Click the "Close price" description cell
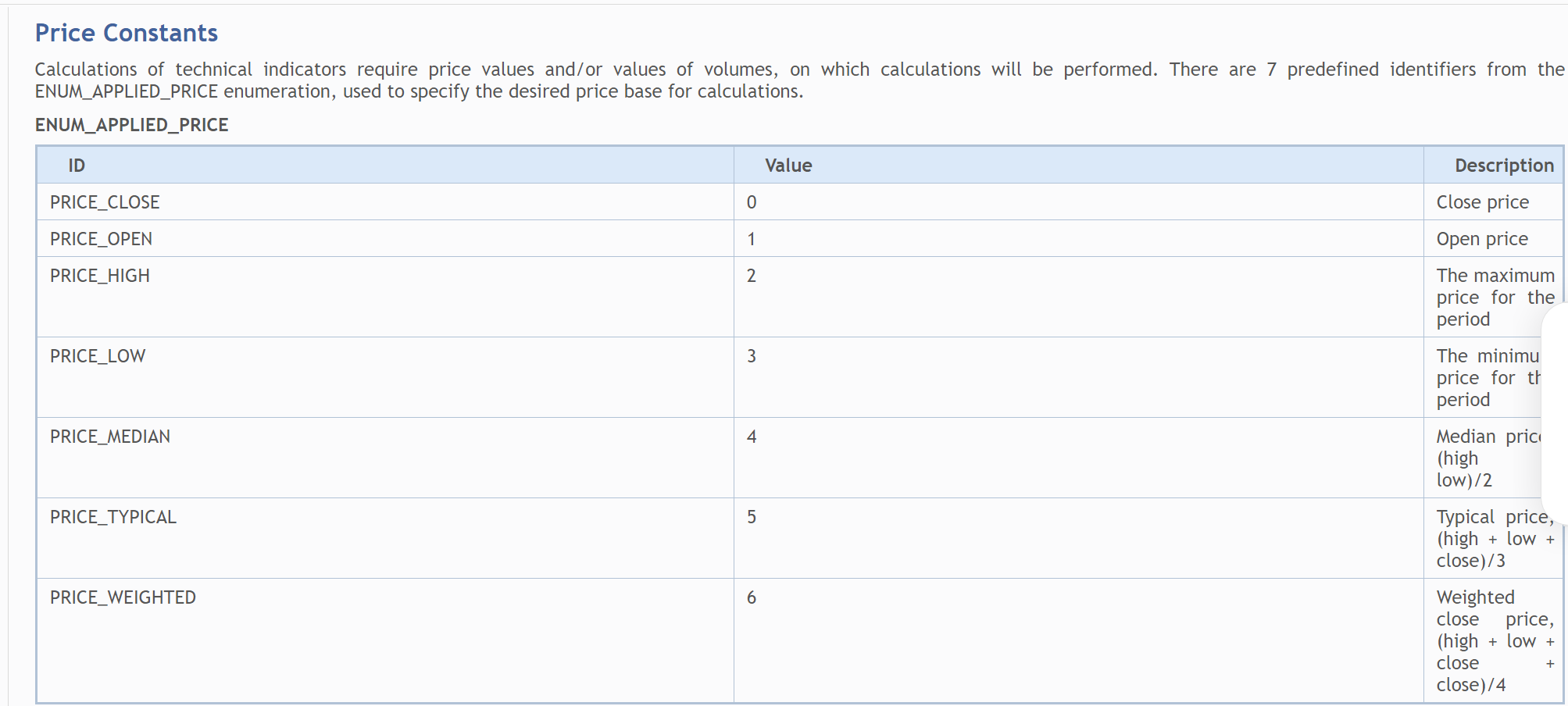The width and height of the screenshot is (1568, 706). [x=1482, y=202]
